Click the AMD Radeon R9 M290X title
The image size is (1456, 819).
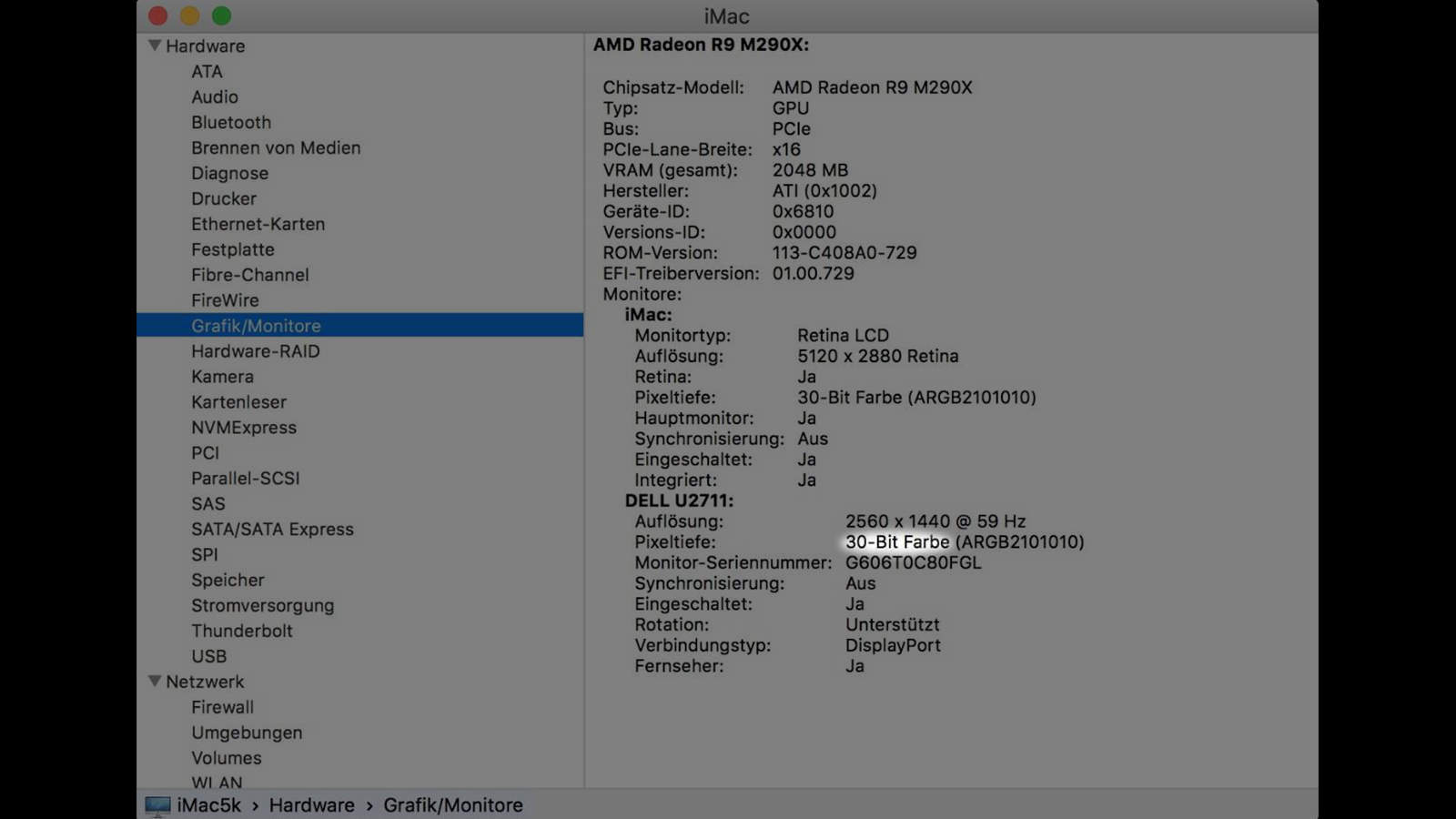click(701, 45)
